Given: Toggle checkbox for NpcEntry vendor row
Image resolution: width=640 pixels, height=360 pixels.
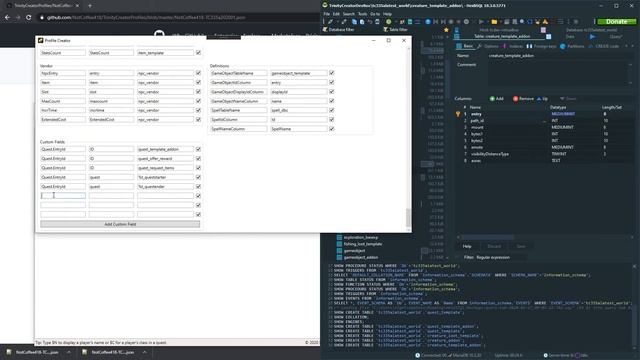Looking at the screenshot, I should coord(198,73).
